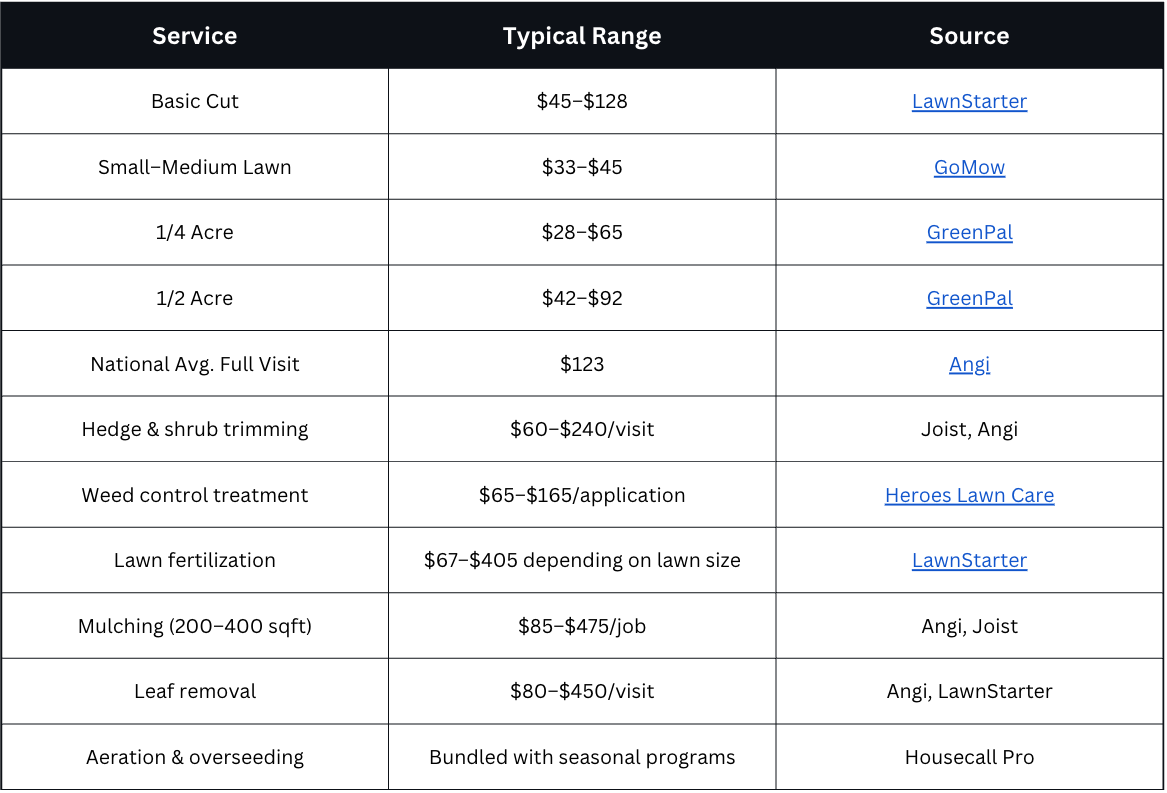Click the $45–$128 price cell

582,101
